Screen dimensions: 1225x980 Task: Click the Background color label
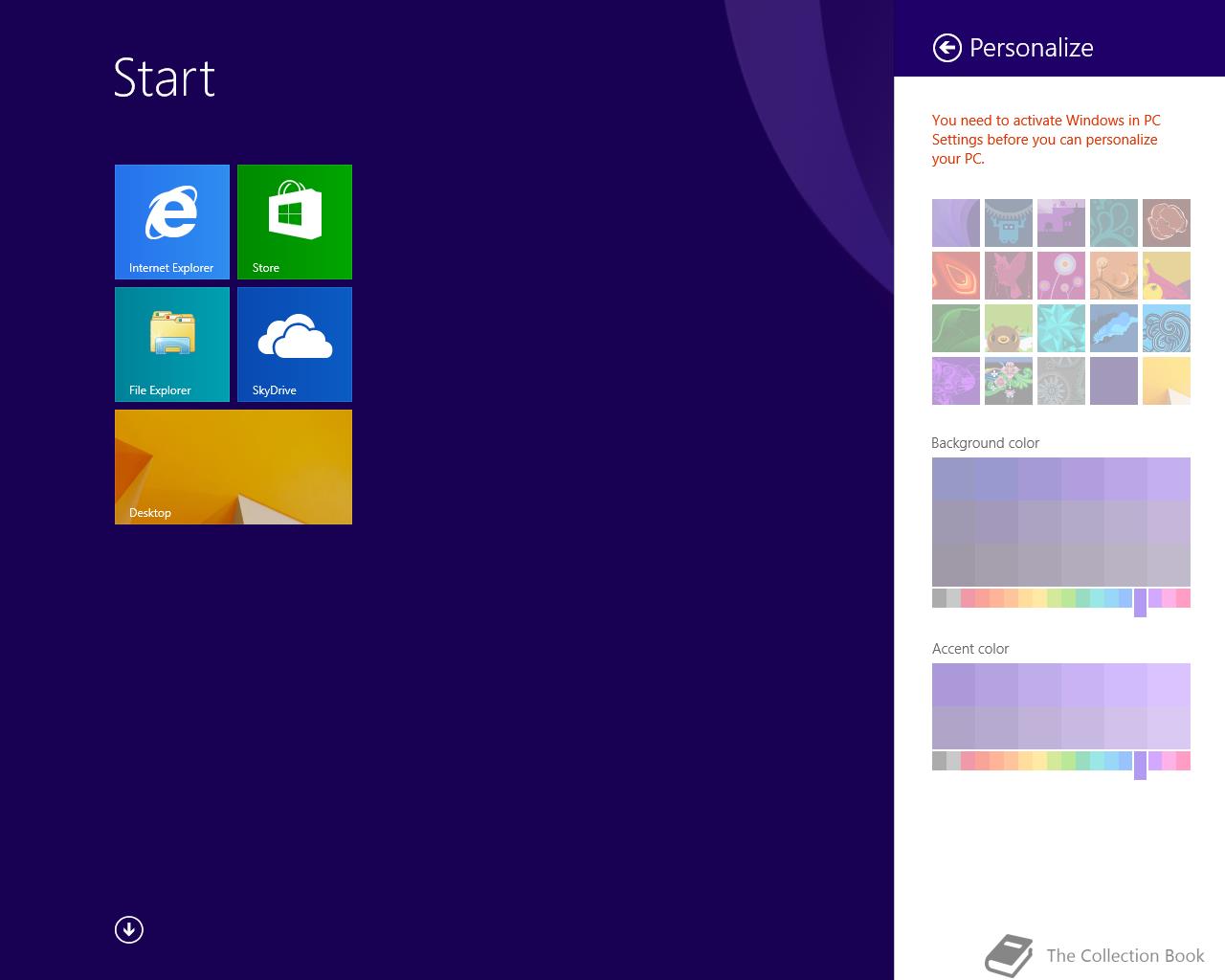click(x=985, y=443)
